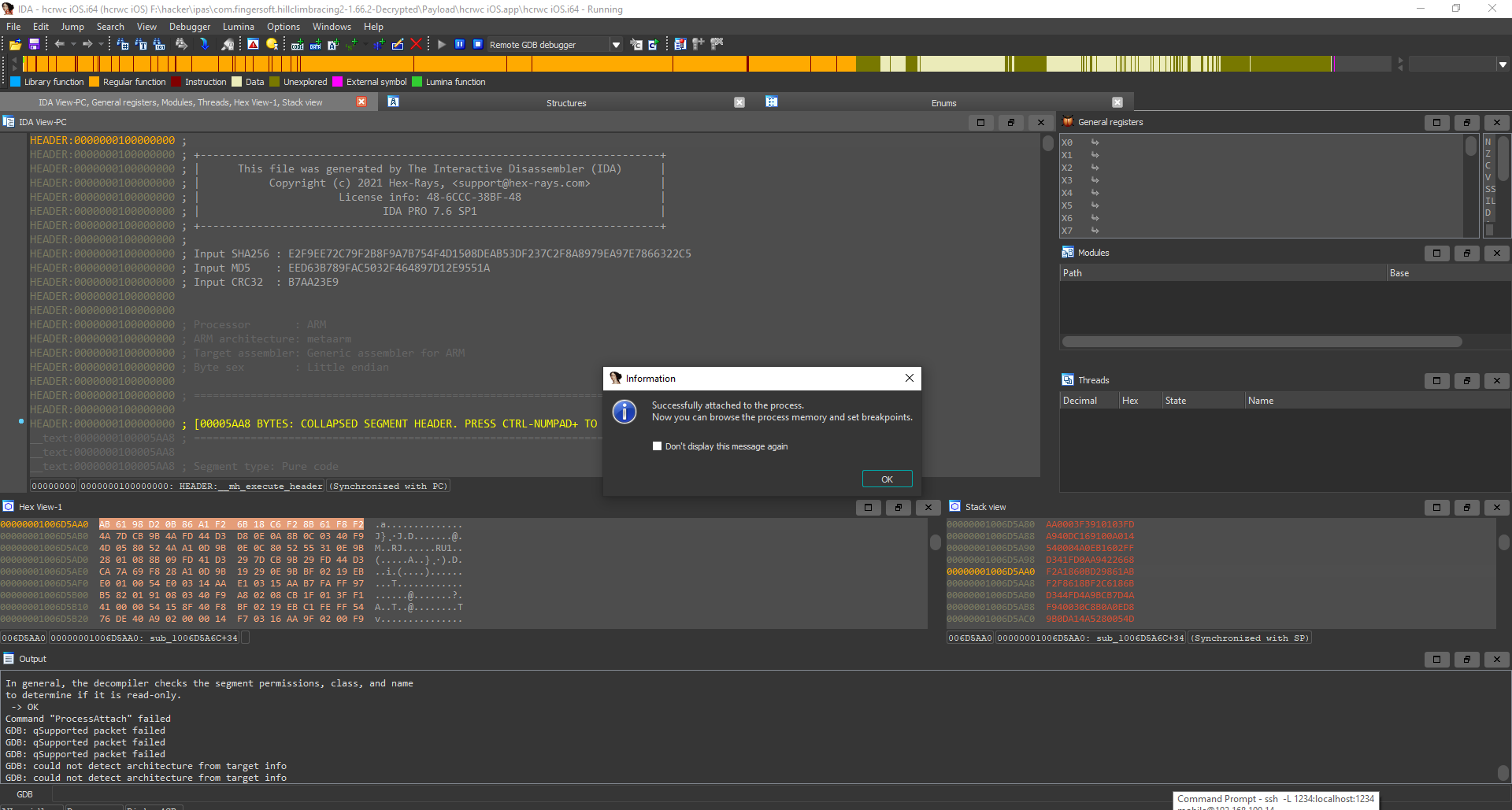Open the Debugger menu
The height and width of the screenshot is (810, 1512).
pos(190,27)
